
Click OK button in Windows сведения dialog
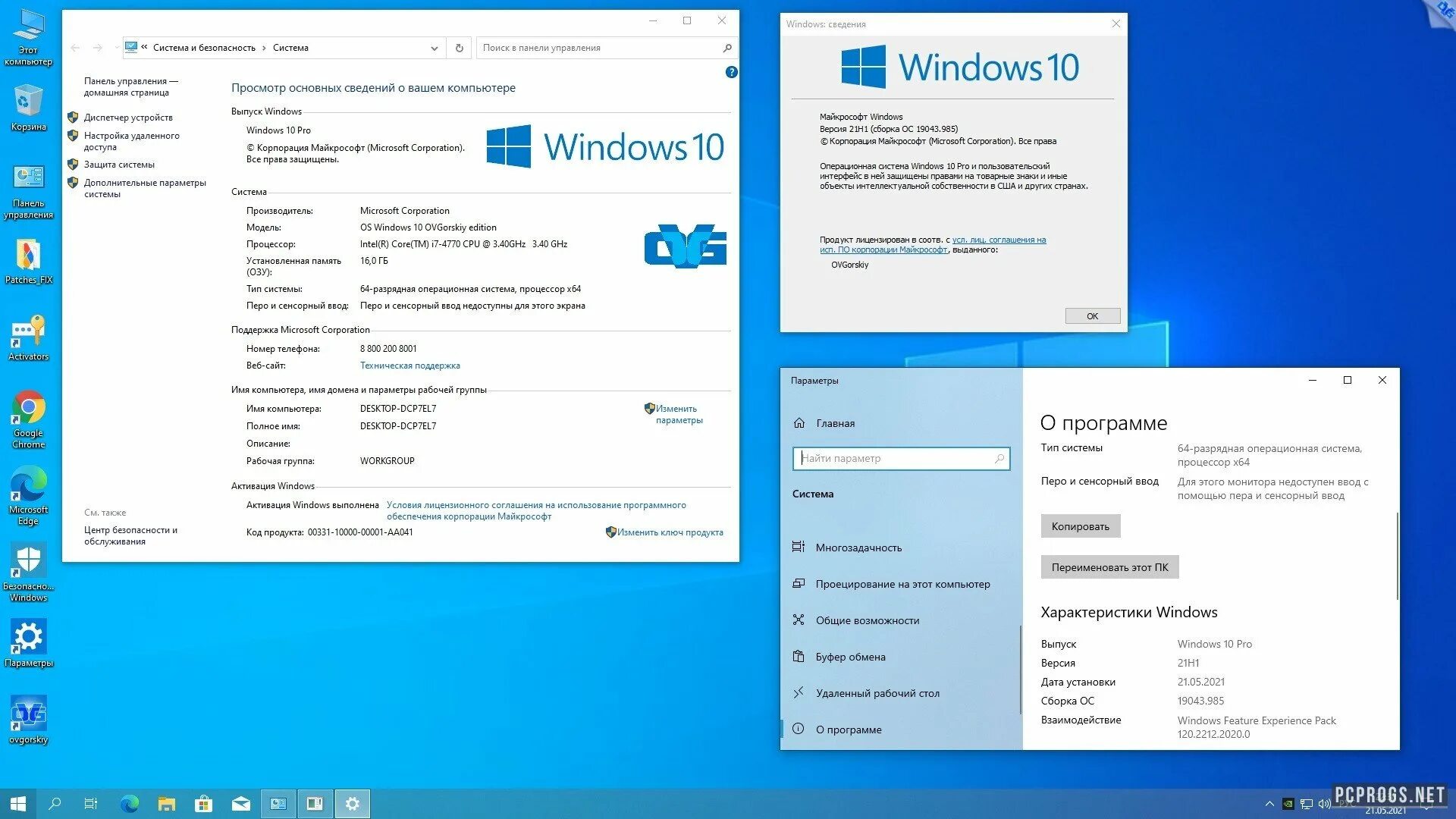(x=1093, y=316)
